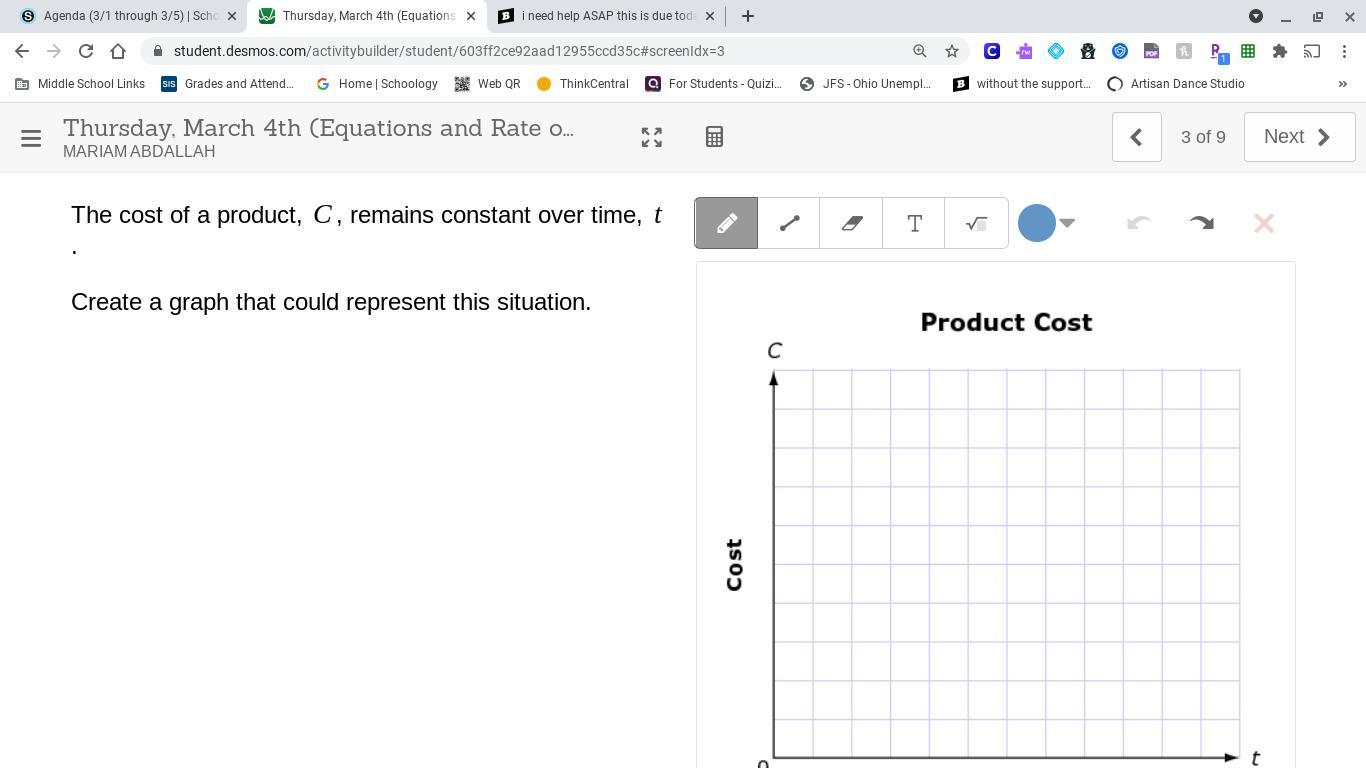Viewport: 1366px width, 768px height.
Task: Go back to the previous screen
Action: pos(1136,137)
